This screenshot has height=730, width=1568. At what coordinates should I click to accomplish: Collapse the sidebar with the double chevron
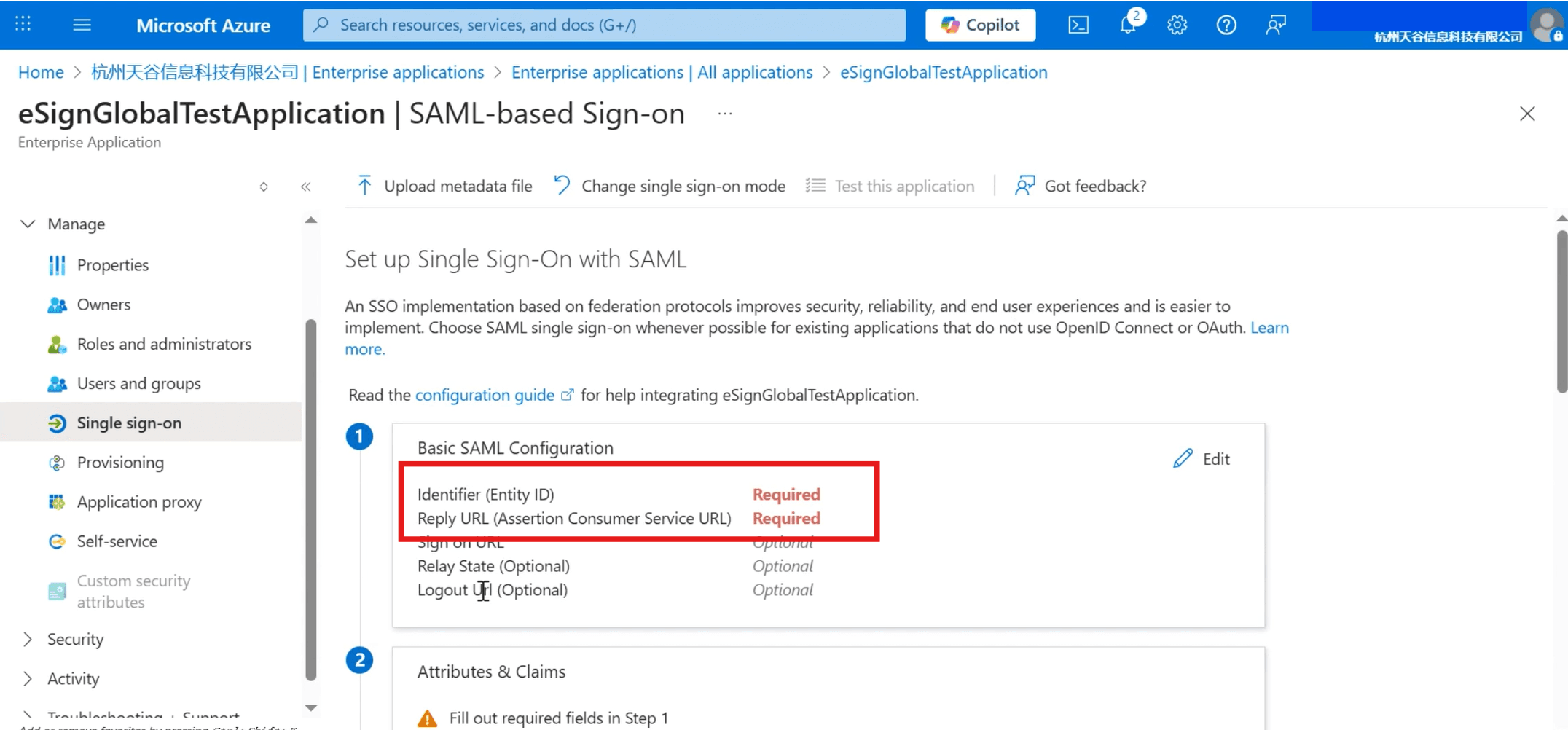(306, 187)
